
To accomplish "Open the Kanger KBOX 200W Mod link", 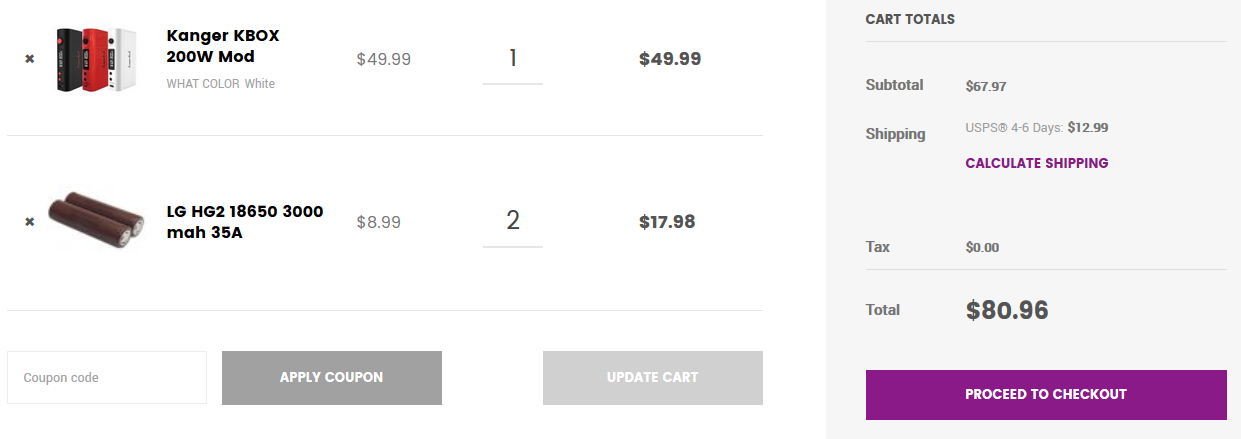I will point(223,46).
